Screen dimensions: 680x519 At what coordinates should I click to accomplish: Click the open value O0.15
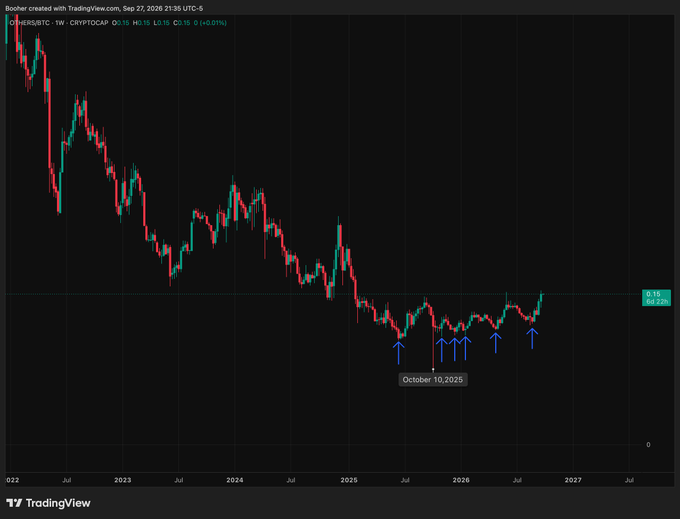coord(121,23)
